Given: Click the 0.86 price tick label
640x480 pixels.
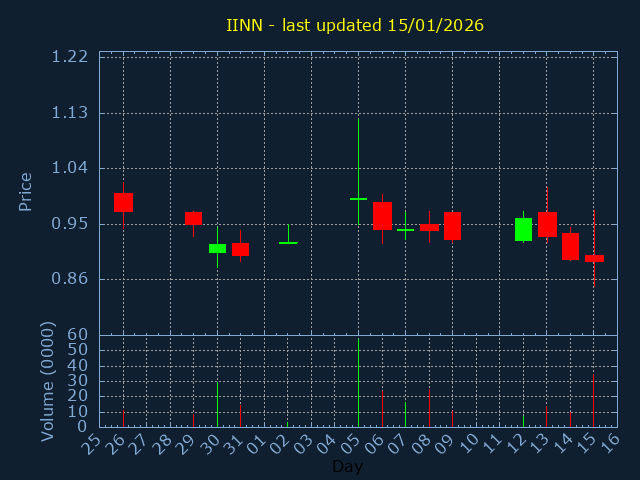Looking at the screenshot, I should [x=69, y=279].
